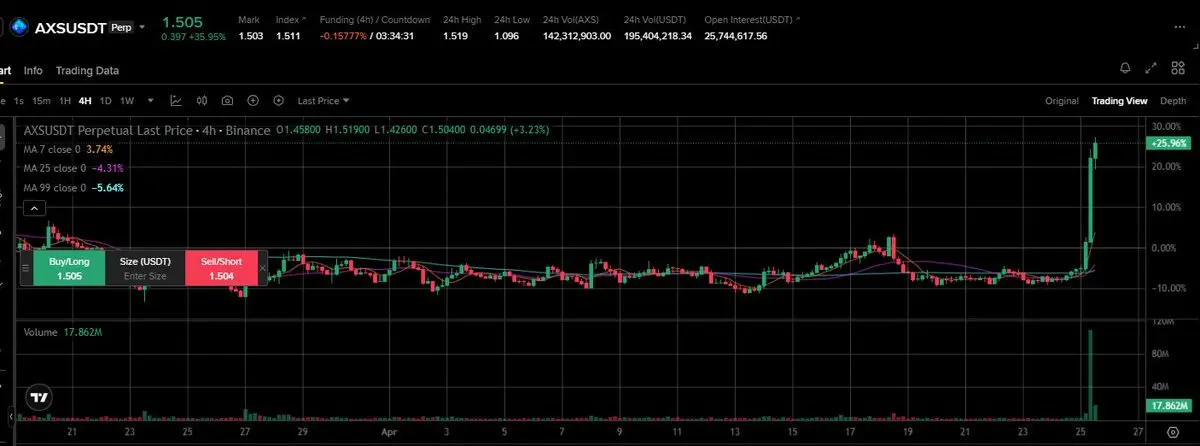Click the MA 7 close indicator legend
This screenshot has height=446, width=1200.
click(67, 148)
